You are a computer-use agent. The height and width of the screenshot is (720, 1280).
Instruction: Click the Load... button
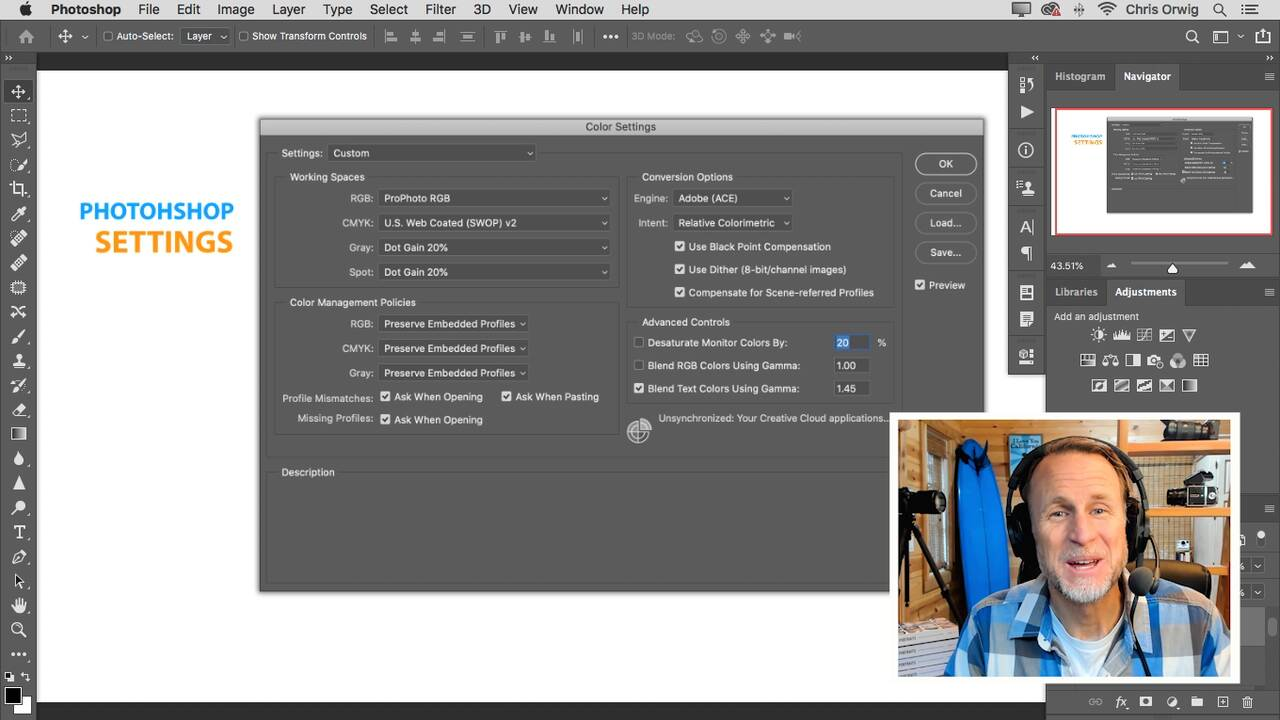click(x=945, y=223)
